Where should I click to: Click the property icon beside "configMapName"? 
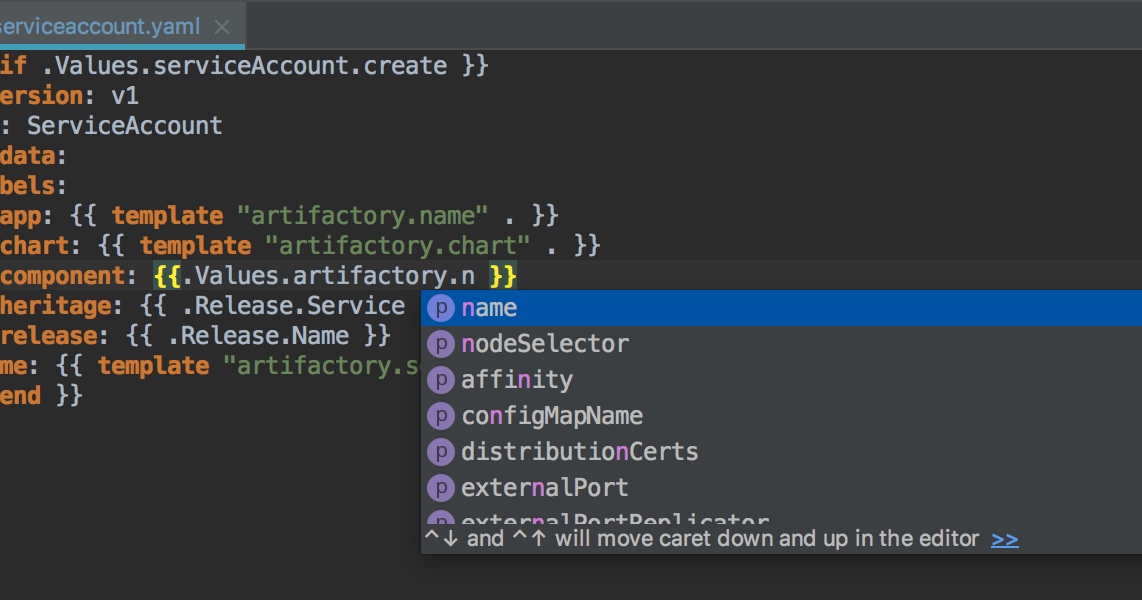pyautogui.click(x=441, y=416)
